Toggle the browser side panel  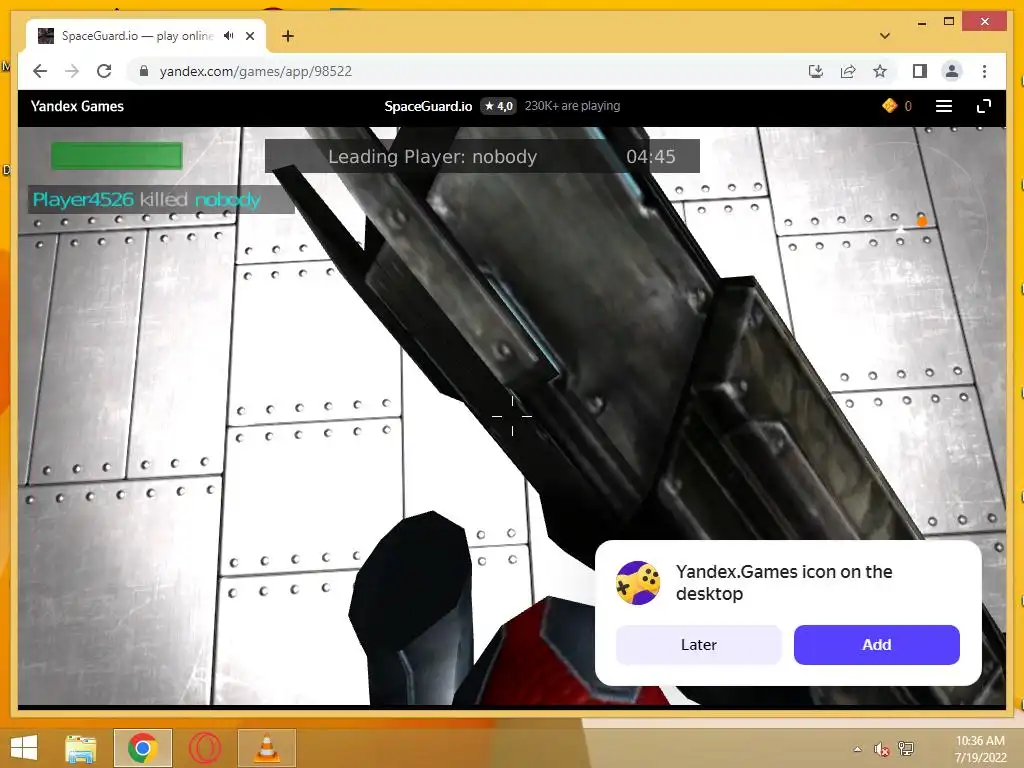point(920,71)
